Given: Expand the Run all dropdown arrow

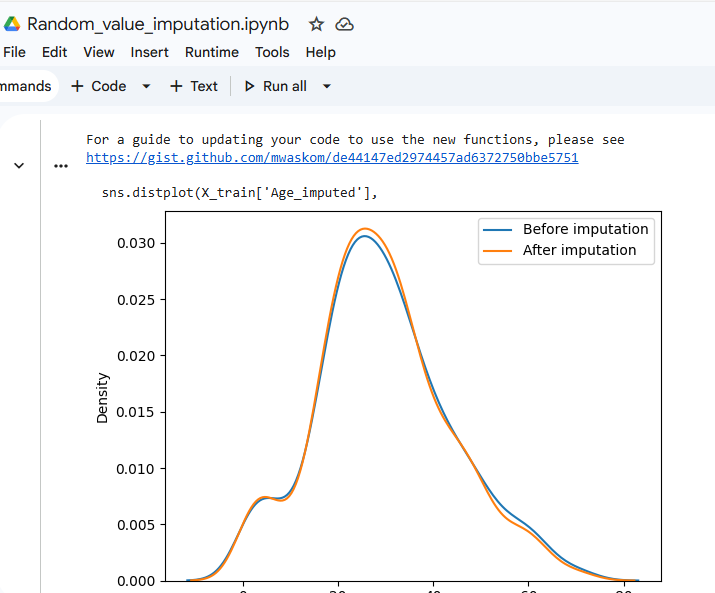Looking at the screenshot, I should tap(326, 86).
